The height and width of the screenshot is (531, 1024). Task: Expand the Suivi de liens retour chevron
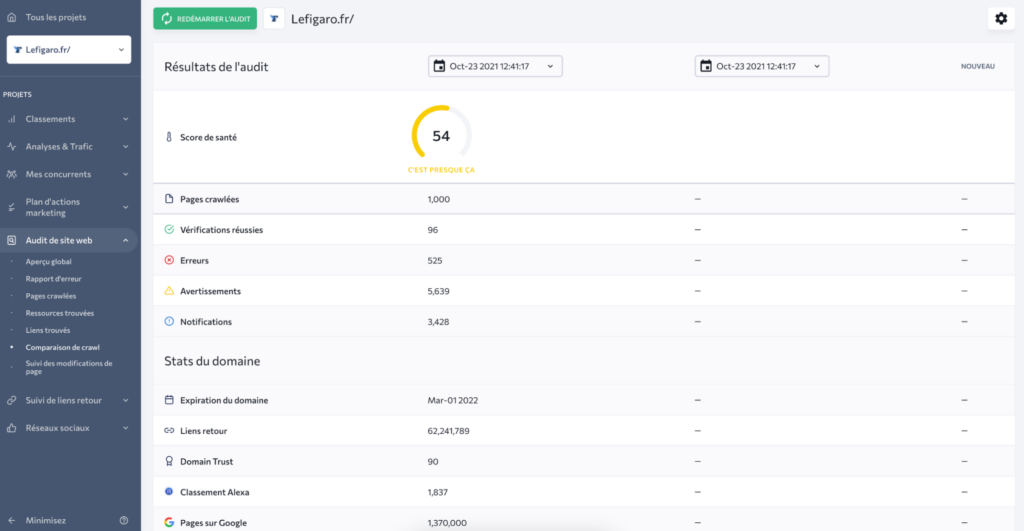125,400
